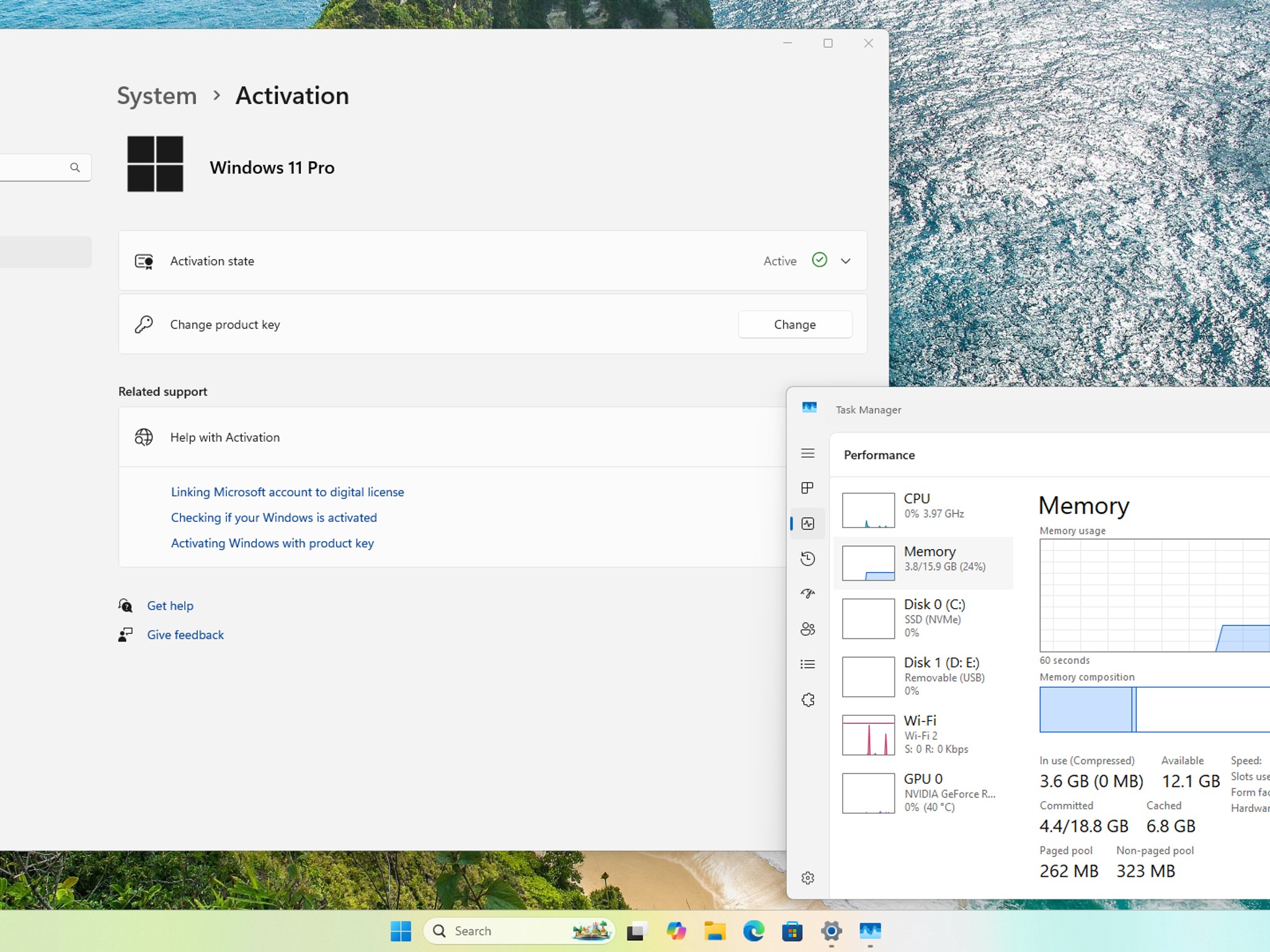Screen dimensions: 1270x952
Task: Open Linking Microsoft account to digital license
Action: coord(287,492)
